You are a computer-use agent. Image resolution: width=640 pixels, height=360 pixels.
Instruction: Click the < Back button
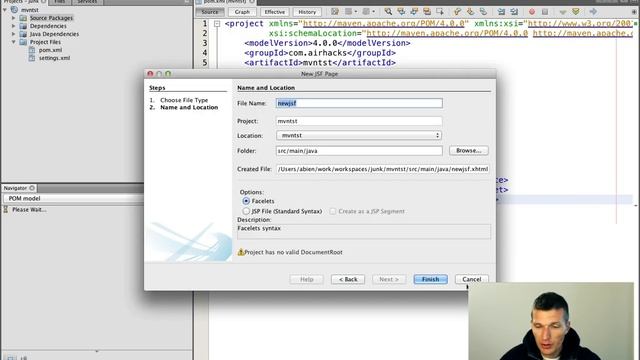pos(348,279)
